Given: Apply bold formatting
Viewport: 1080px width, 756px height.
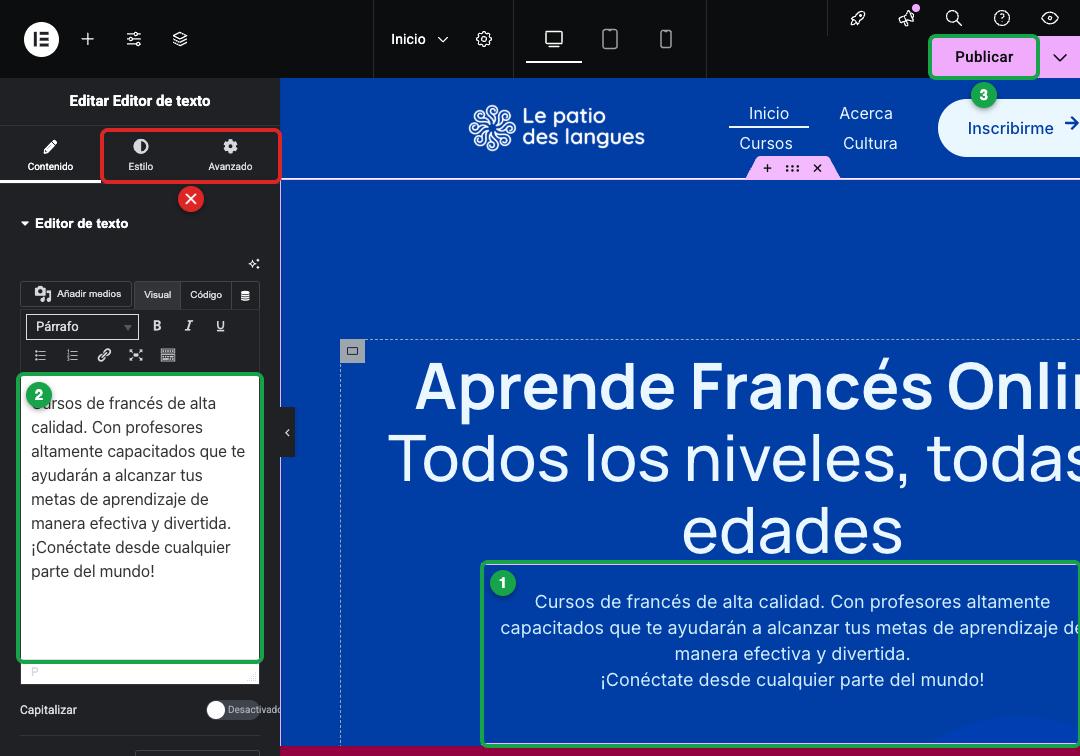Looking at the screenshot, I should pyautogui.click(x=157, y=326).
